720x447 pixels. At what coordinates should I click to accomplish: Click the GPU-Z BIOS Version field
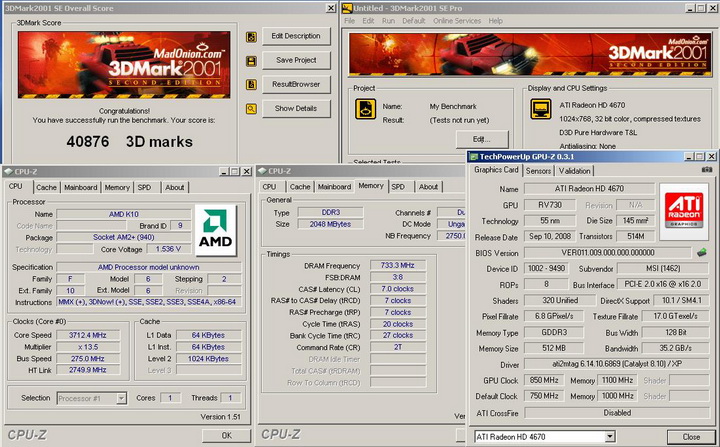pyautogui.click(x=608, y=253)
